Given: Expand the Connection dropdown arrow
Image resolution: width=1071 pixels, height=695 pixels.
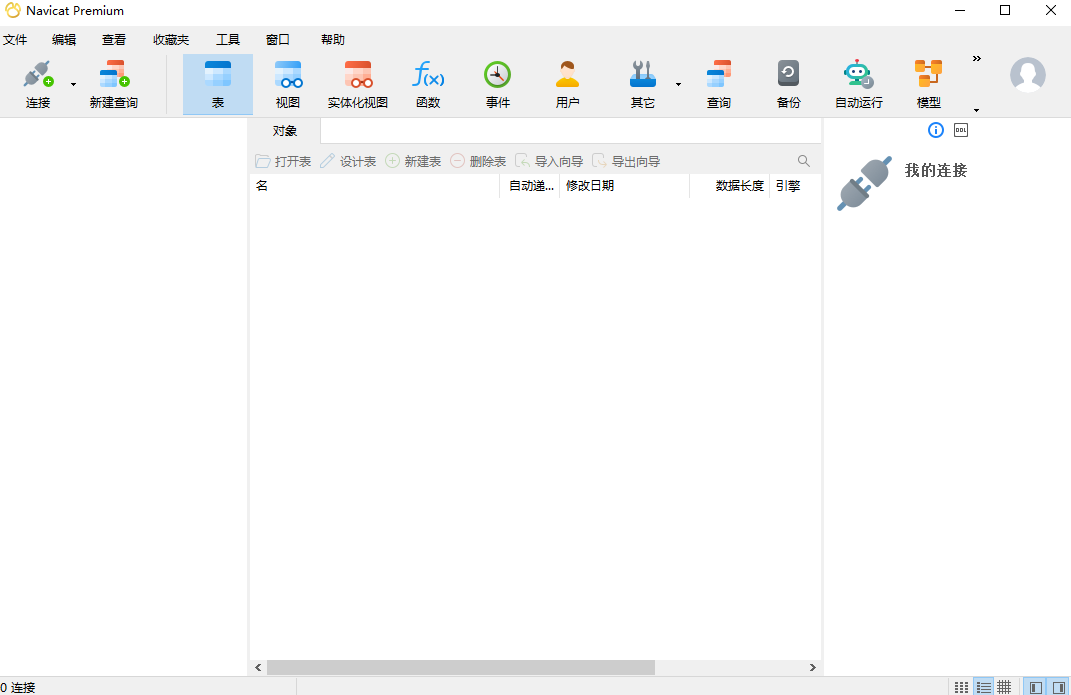Looking at the screenshot, I should click(x=73, y=85).
